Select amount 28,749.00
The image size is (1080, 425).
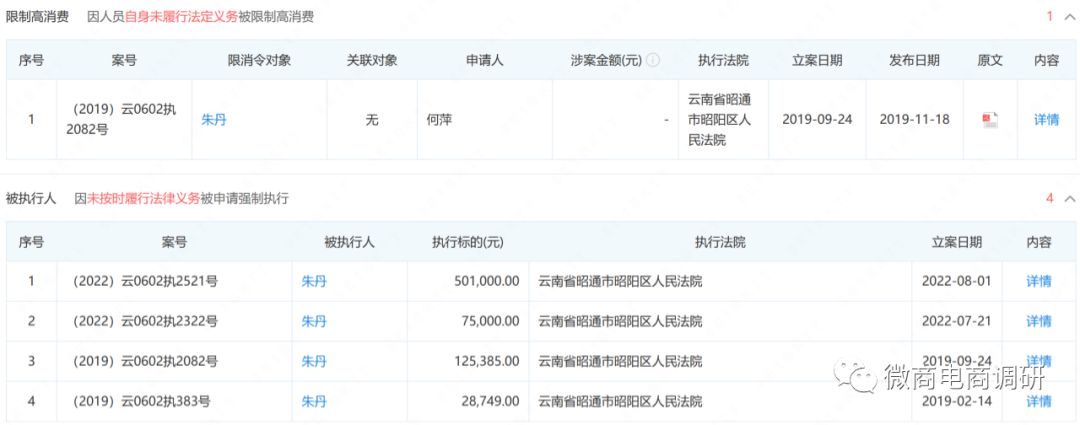point(490,401)
